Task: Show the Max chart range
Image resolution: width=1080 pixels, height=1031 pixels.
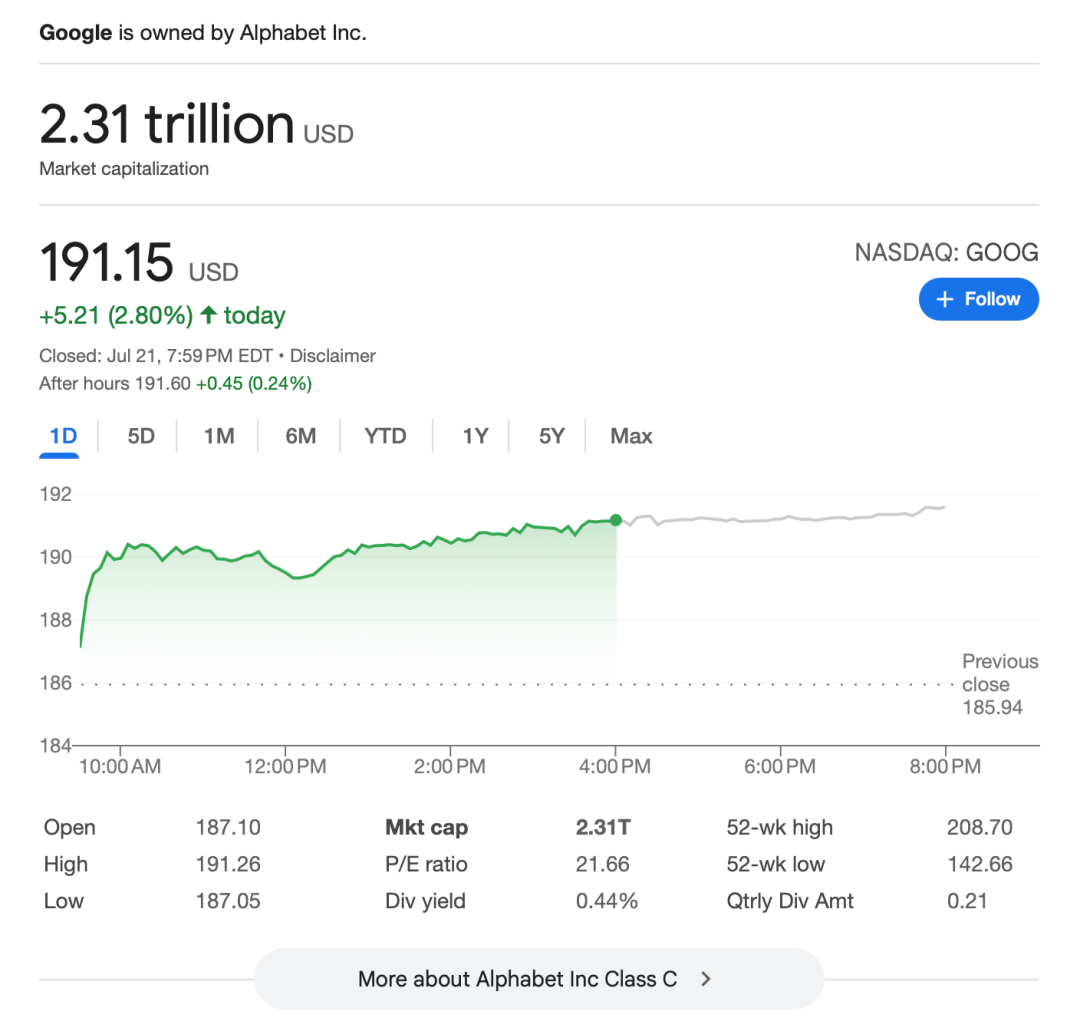Action: pyautogui.click(x=631, y=436)
